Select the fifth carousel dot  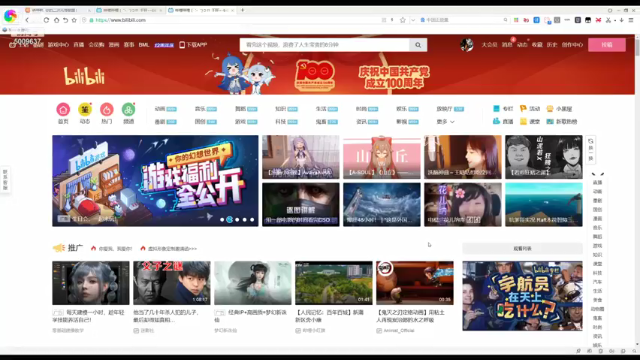[252, 220]
